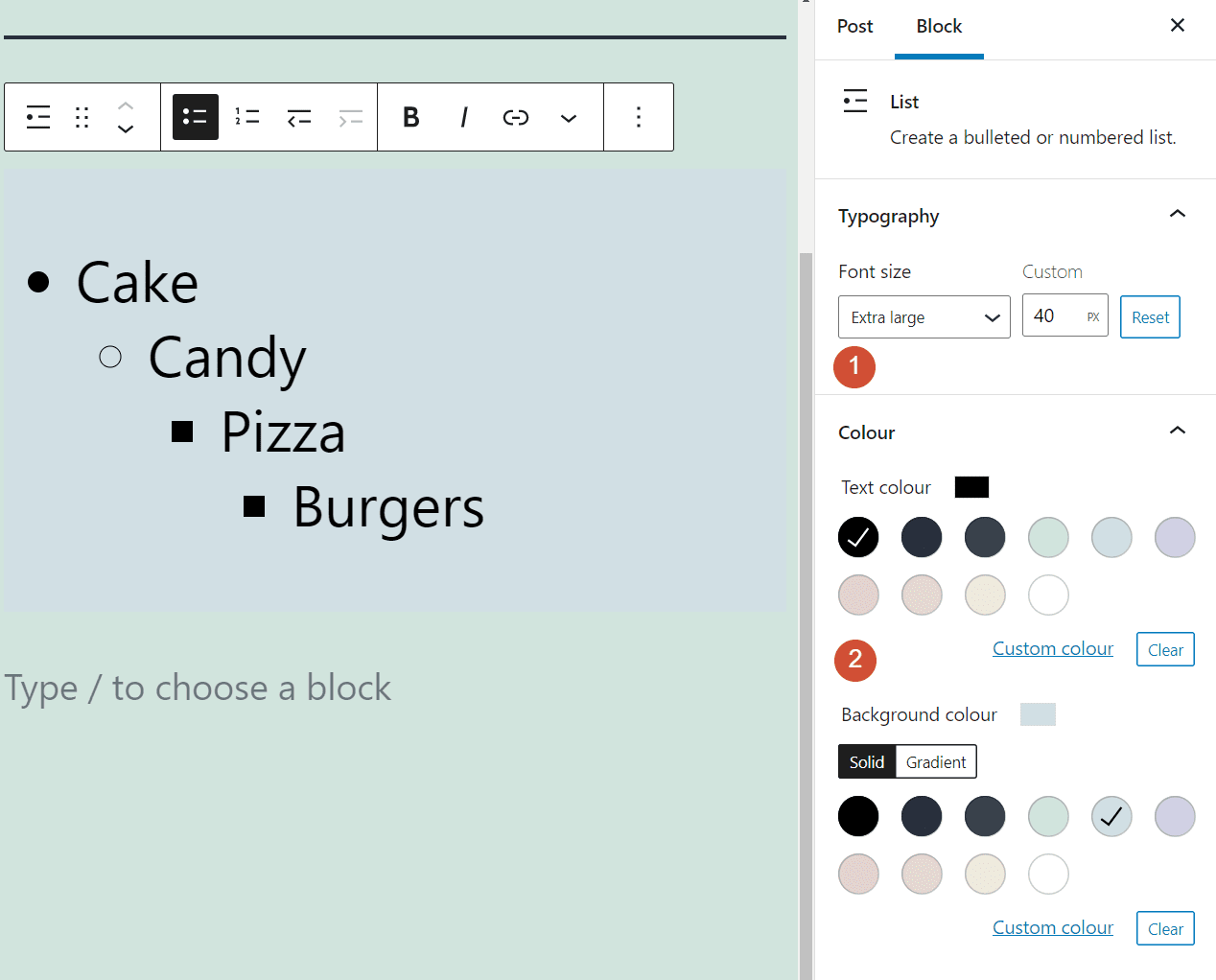This screenshot has height=980, width=1216.
Task: Collapse the Typography section
Action: click(1177, 214)
